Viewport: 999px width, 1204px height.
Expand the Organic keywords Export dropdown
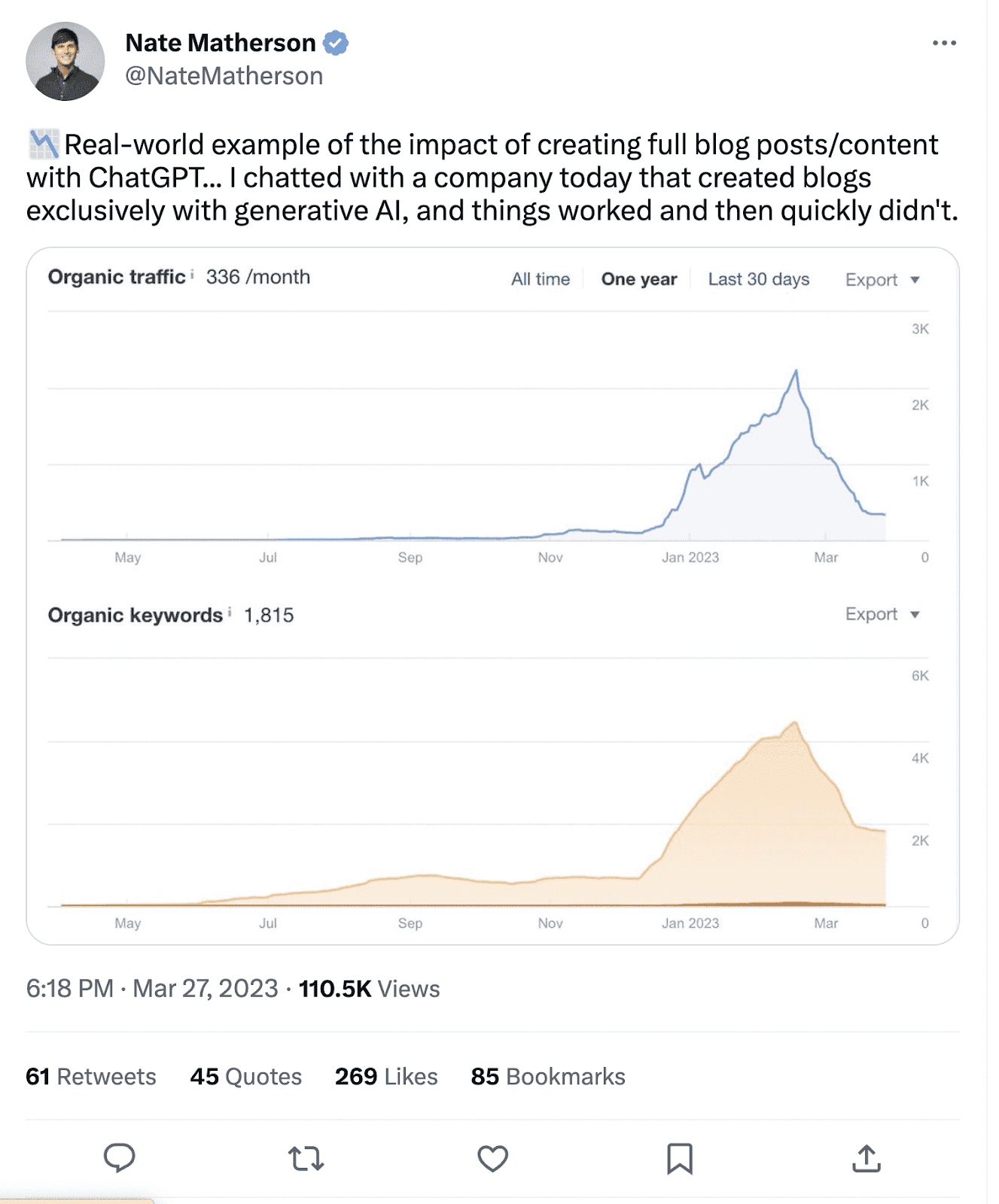click(882, 614)
